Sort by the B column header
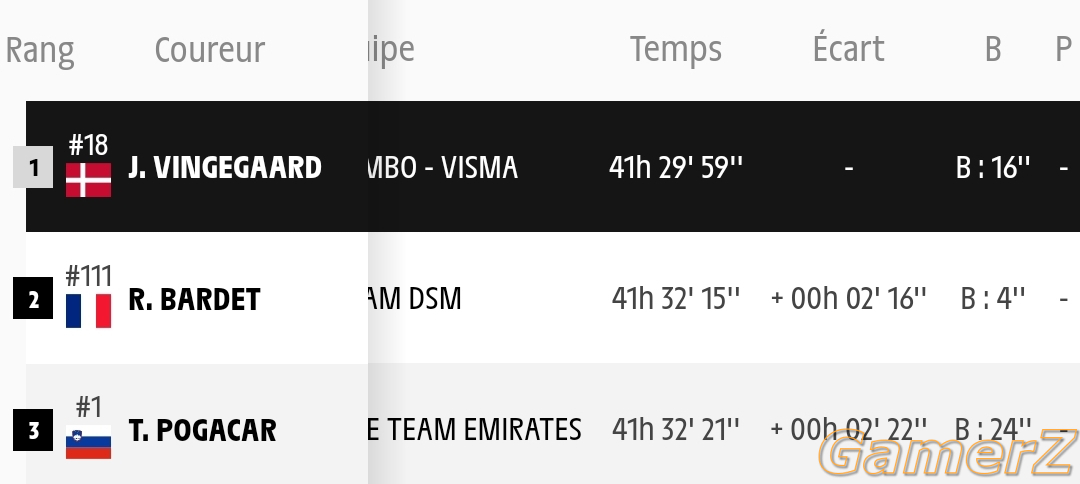1080x484 pixels. point(993,49)
